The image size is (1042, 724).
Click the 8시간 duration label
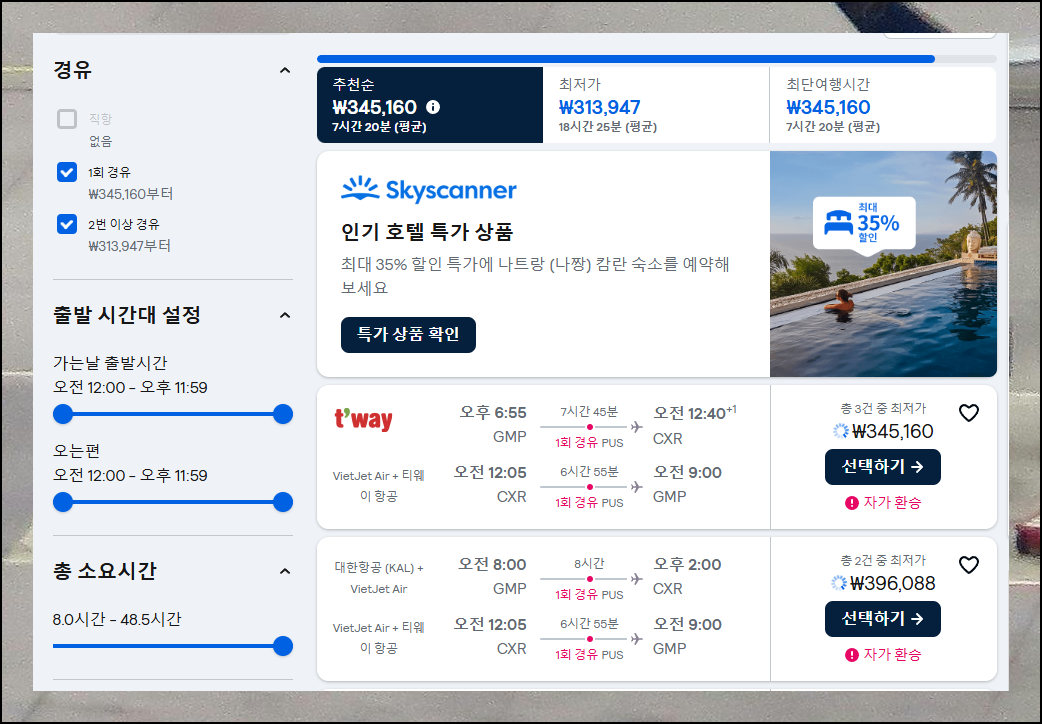[589, 564]
